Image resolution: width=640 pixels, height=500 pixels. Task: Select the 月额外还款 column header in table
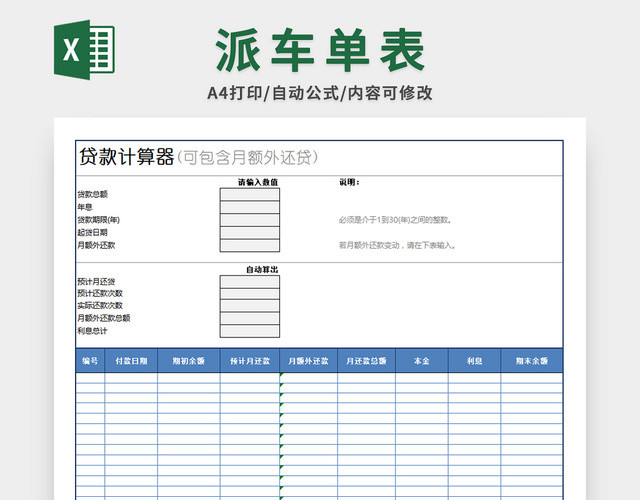(309, 361)
